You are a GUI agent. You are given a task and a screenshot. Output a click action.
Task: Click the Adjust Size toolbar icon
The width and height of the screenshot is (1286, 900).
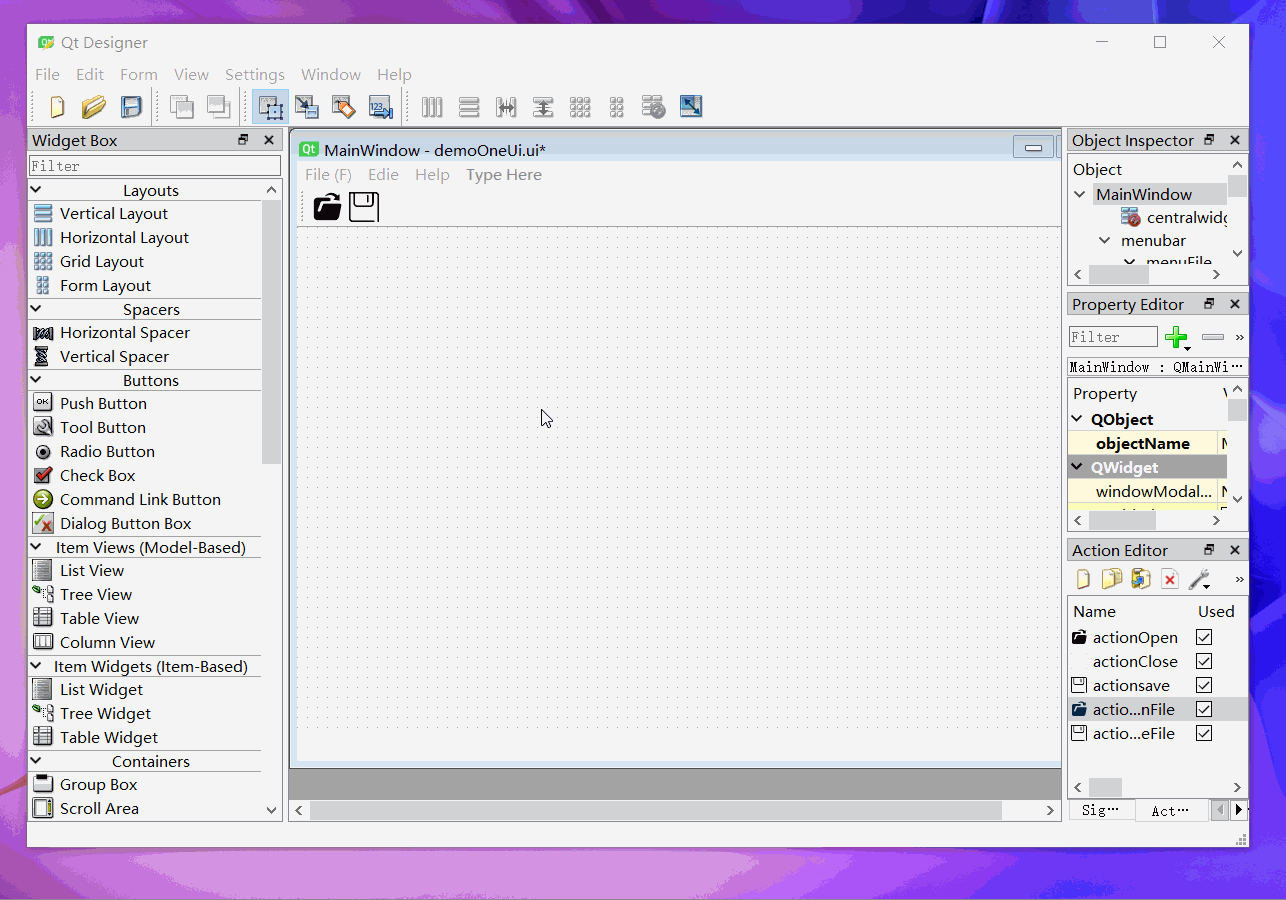click(x=691, y=106)
